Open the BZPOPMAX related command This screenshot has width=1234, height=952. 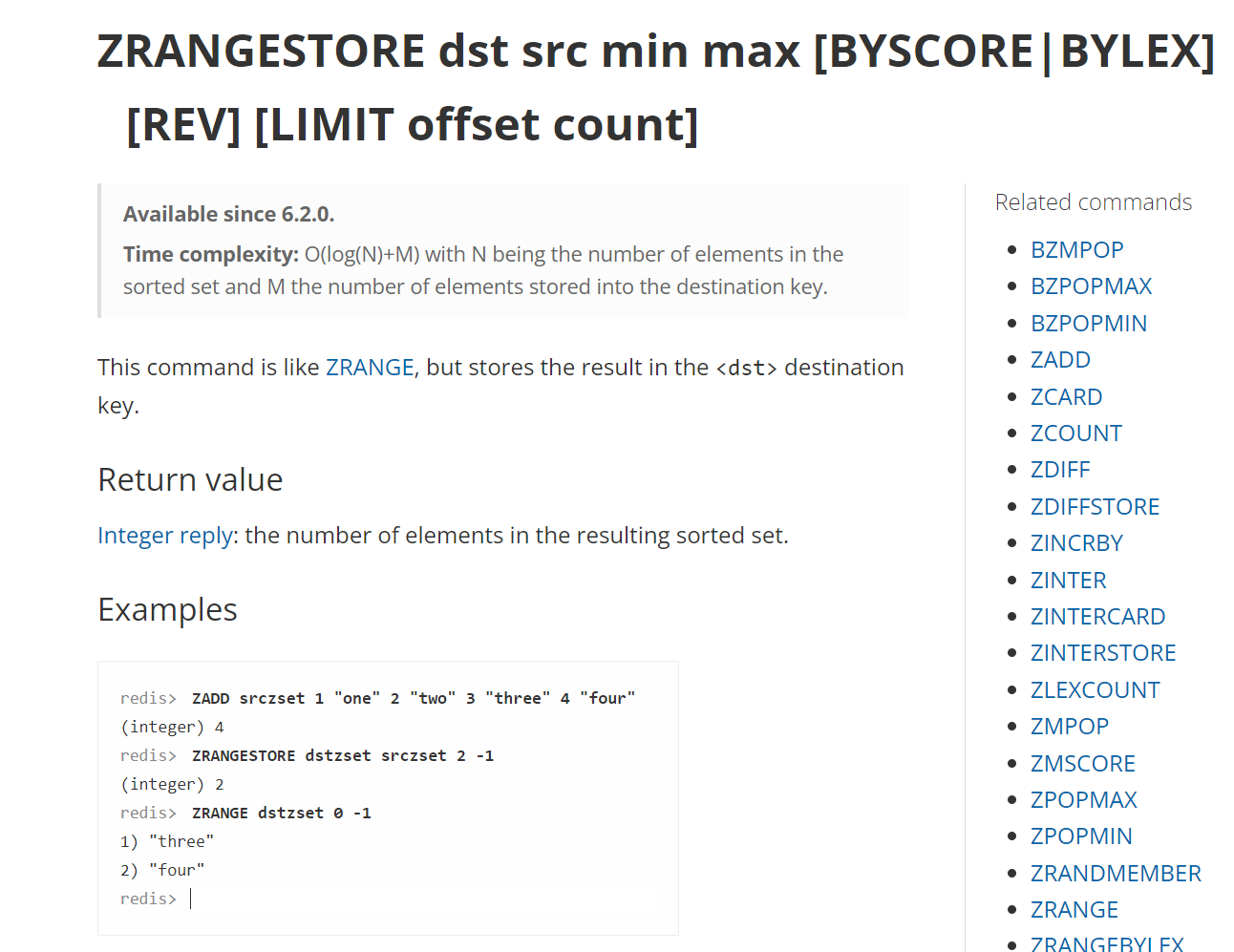[x=1091, y=286]
